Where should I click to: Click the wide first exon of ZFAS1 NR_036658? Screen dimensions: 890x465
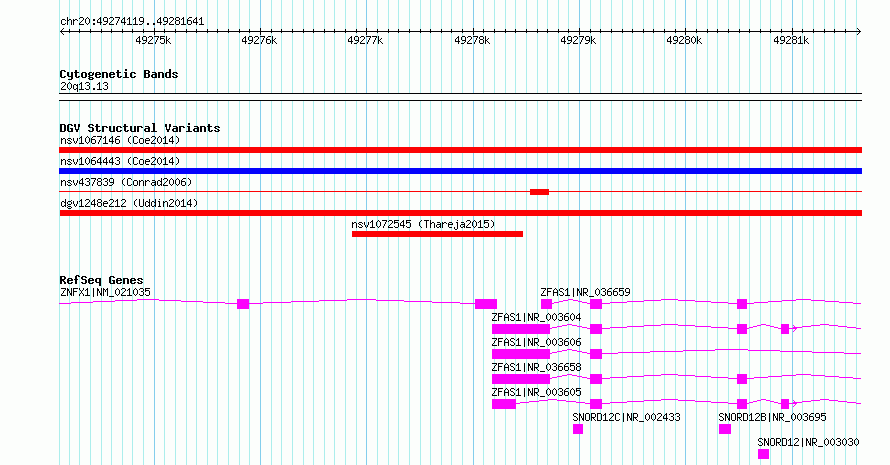click(x=520, y=379)
